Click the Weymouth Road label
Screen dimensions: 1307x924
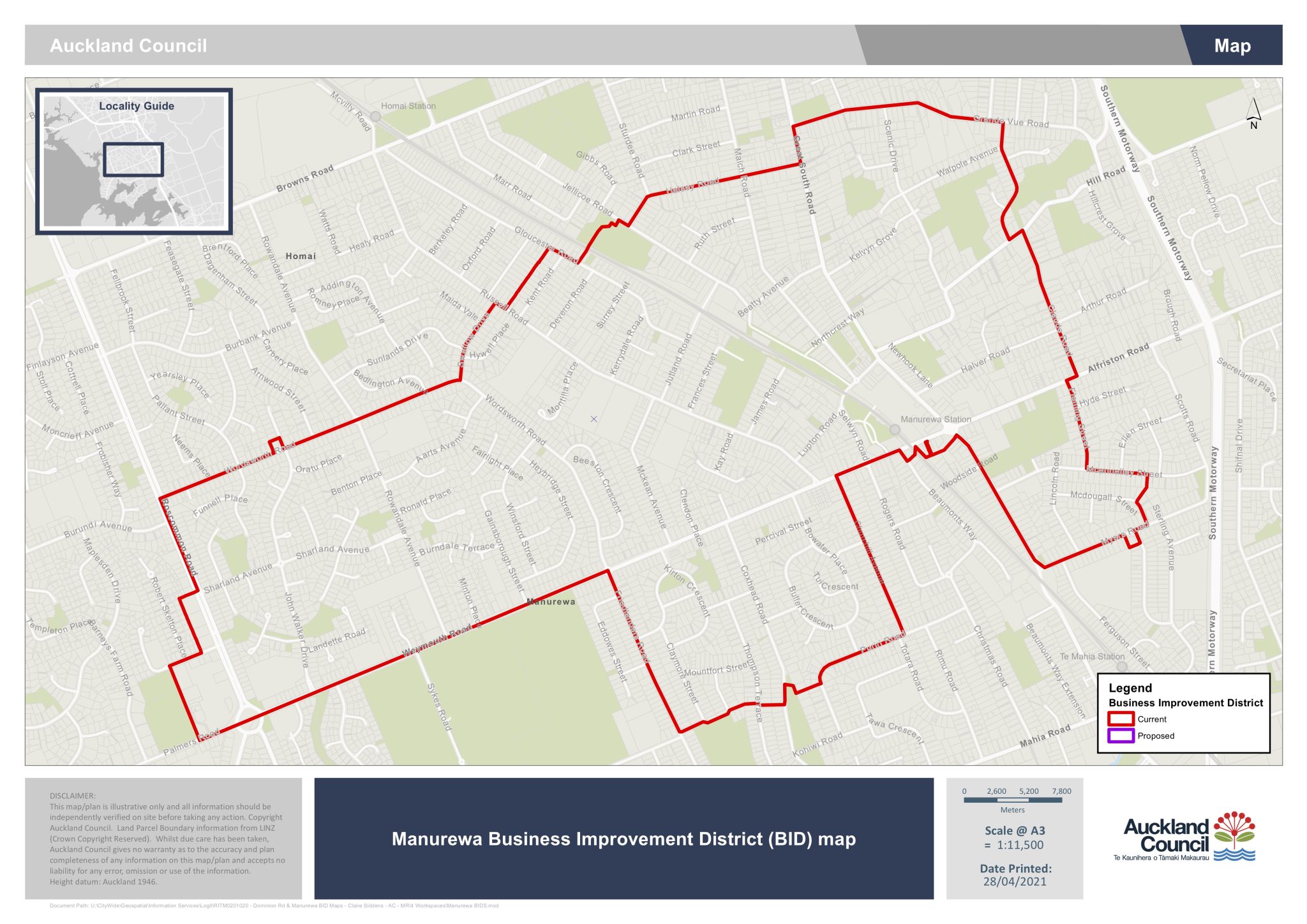click(x=437, y=641)
